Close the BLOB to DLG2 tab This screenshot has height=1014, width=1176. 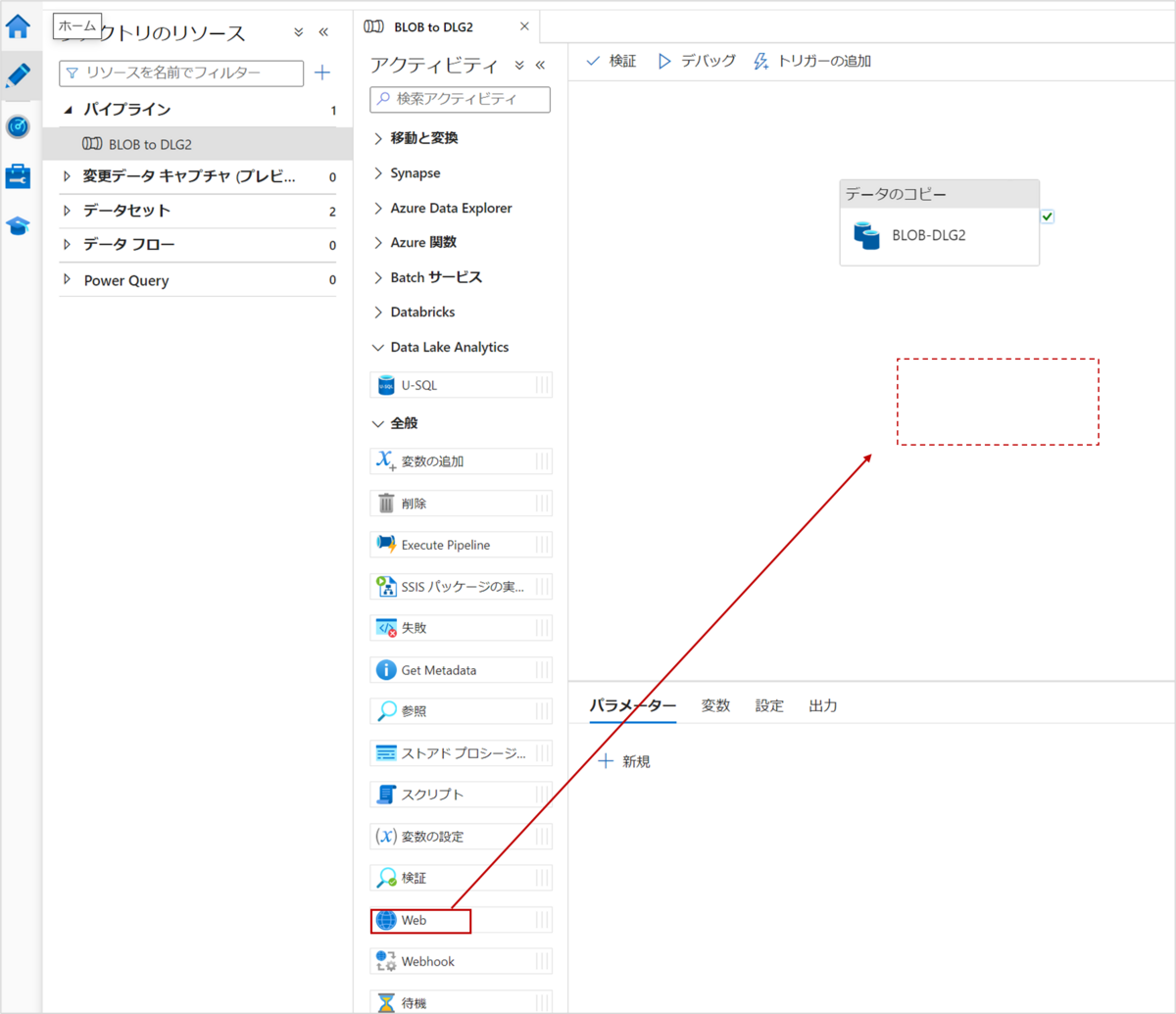(x=524, y=26)
